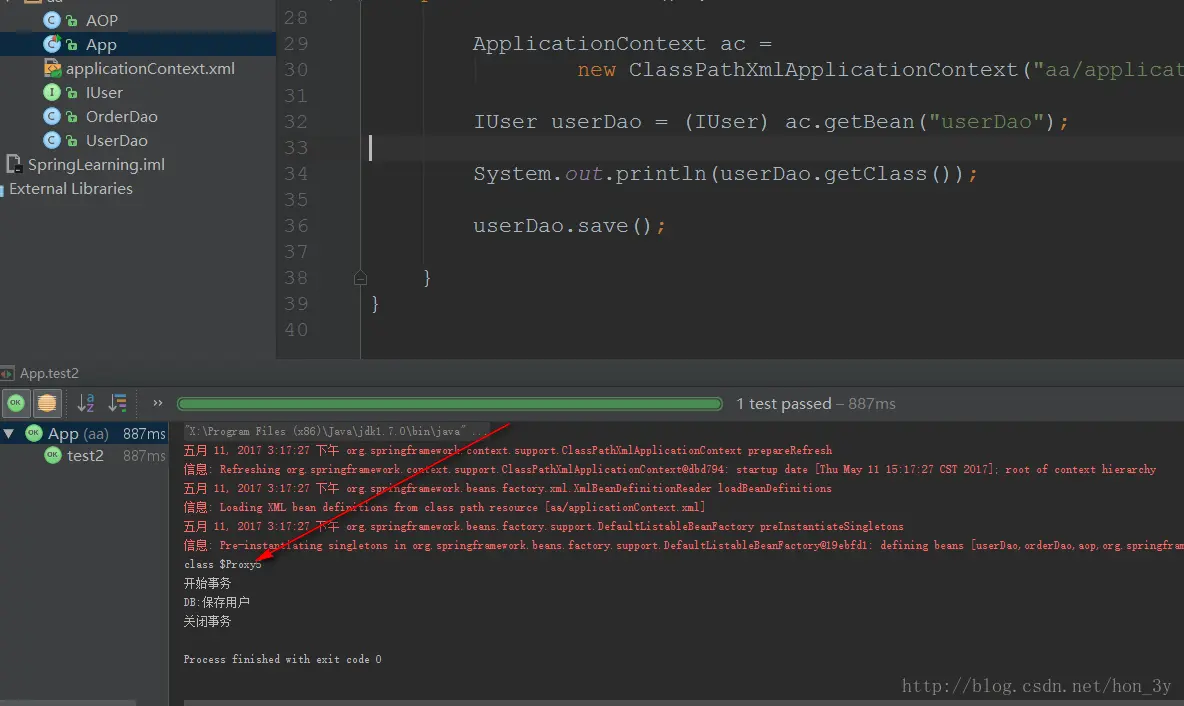Click 'userDao.save();' on line 36

[x=569, y=226]
